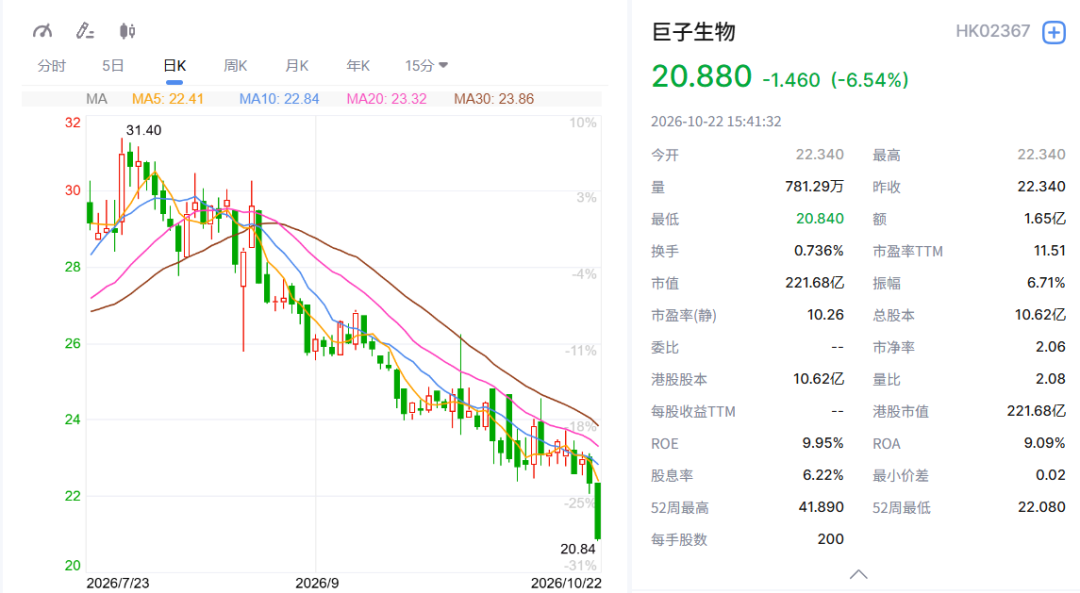Click the 市净率 value 2.06
This screenshot has height=593, width=1080.
pyautogui.click(x=1050, y=347)
